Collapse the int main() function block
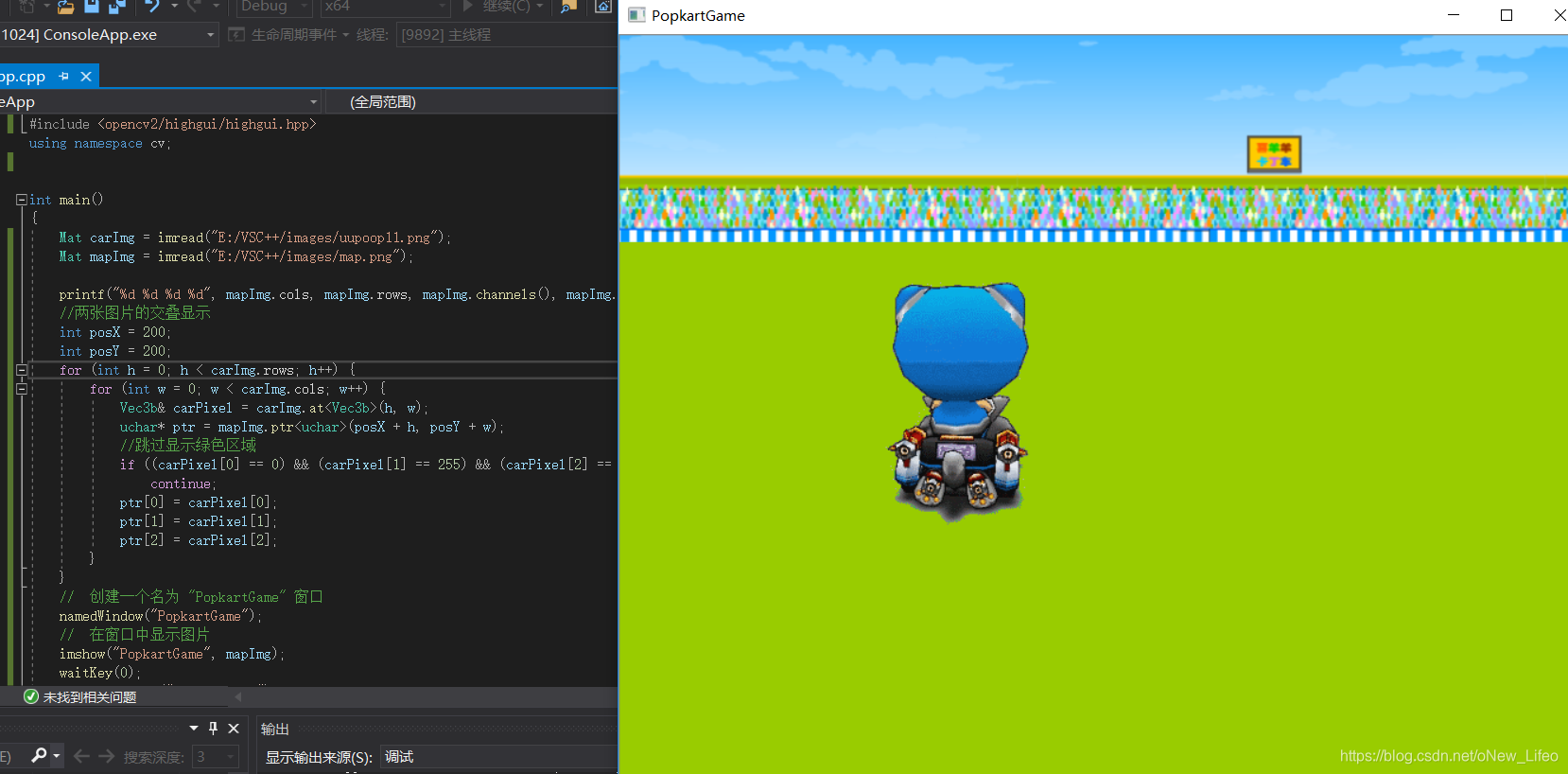Screen dimensions: 1568x774 (x=21, y=200)
